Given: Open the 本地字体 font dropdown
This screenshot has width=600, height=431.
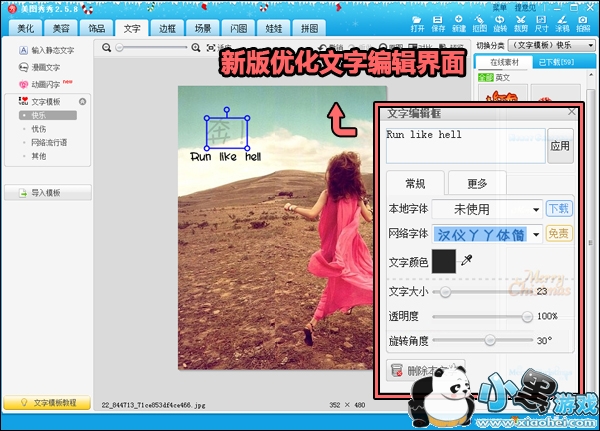Looking at the screenshot, I should (x=536, y=209).
